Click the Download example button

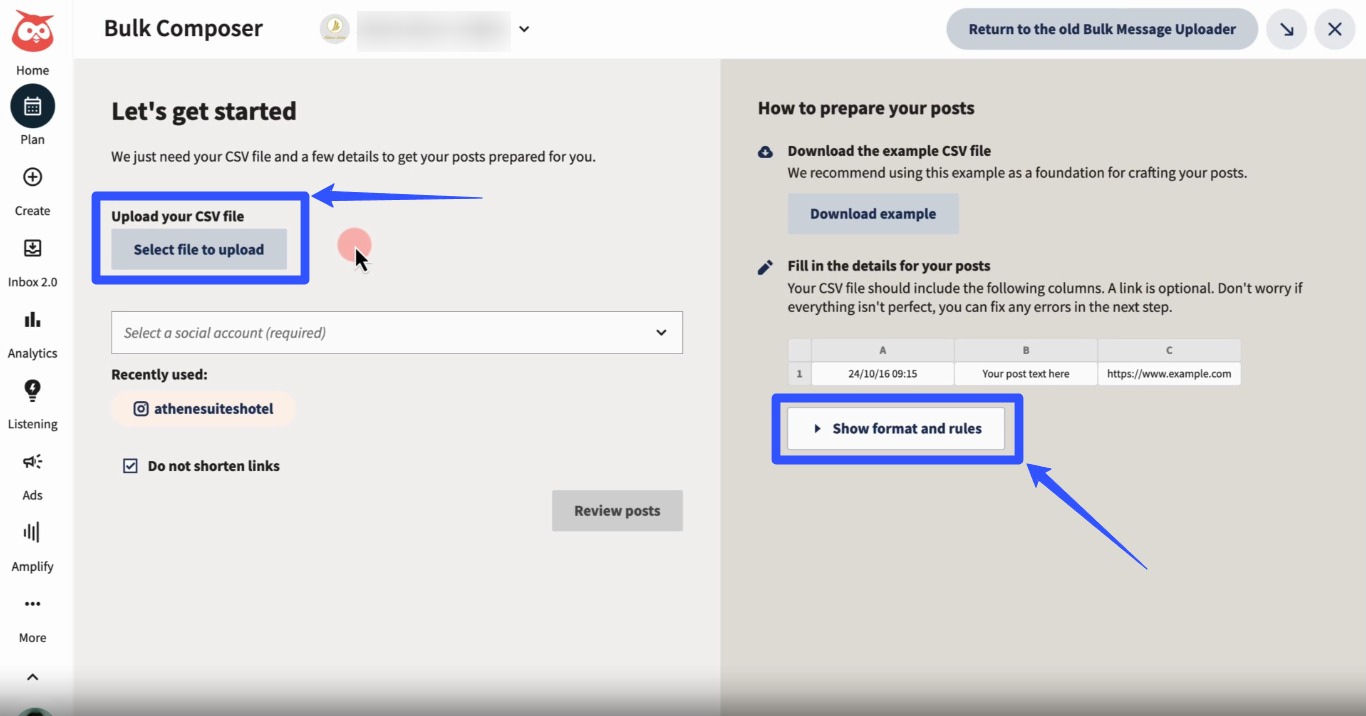(872, 213)
